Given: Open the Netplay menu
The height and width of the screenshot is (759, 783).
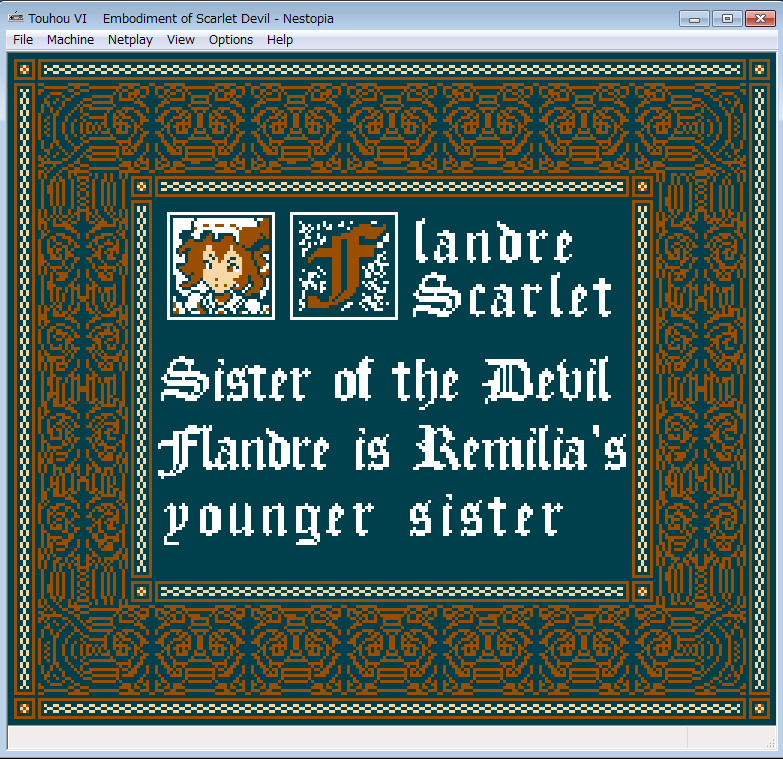Looking at the screenshot, I should click(x=130, y=39).
